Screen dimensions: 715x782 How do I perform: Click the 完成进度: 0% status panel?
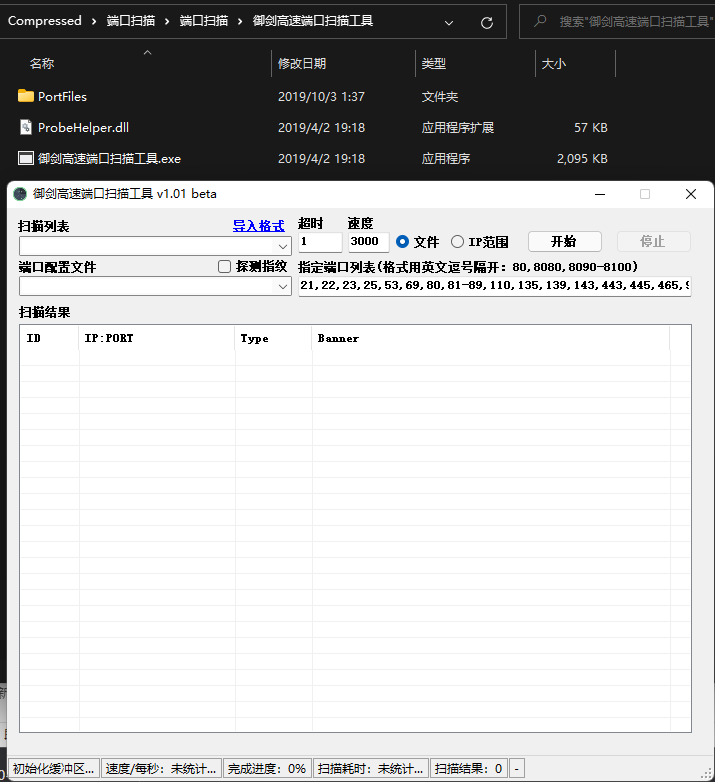[267, 769]
